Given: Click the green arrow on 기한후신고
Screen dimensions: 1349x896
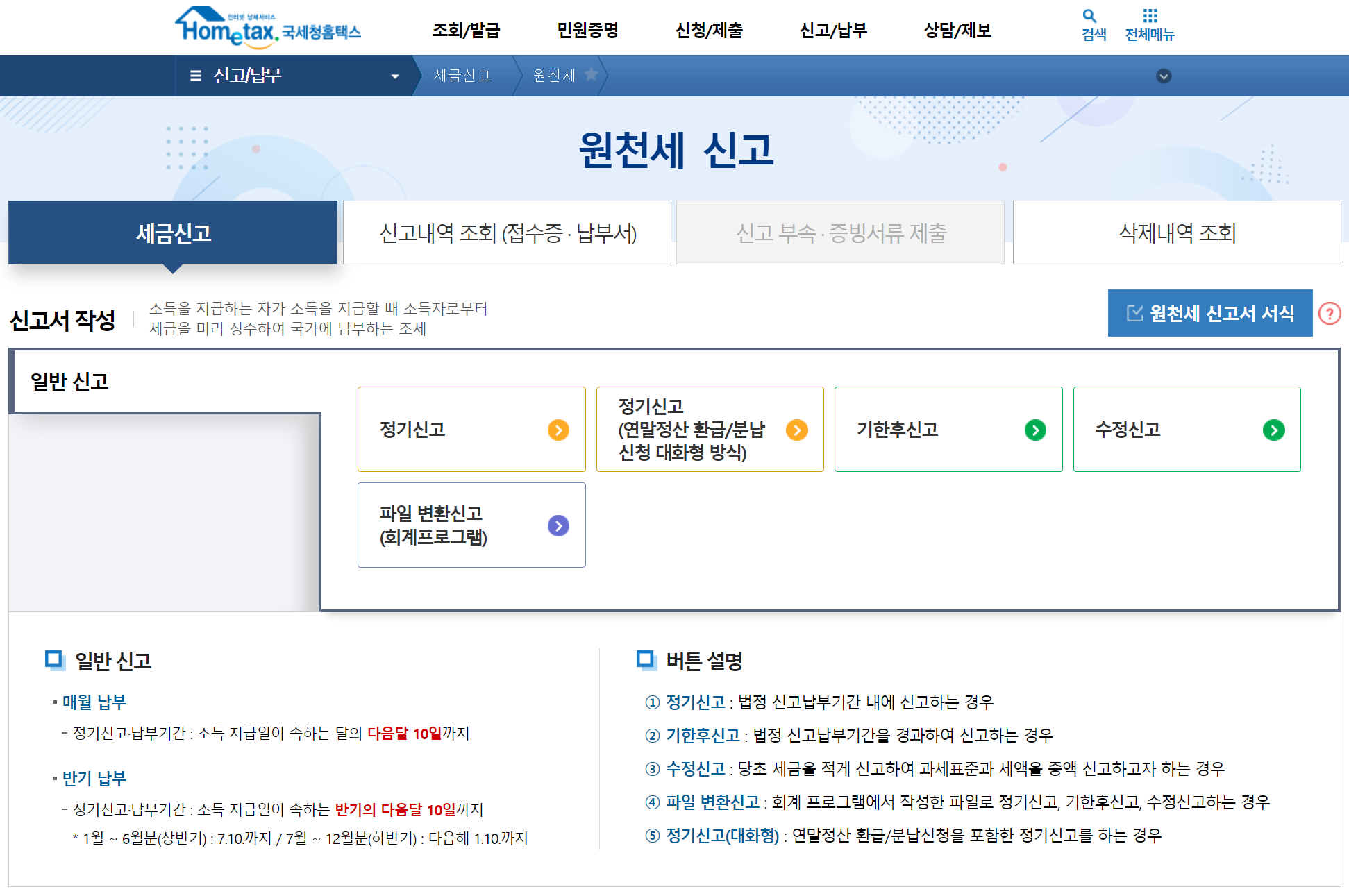Looking at the screenshot, I should coord(1034,430).
